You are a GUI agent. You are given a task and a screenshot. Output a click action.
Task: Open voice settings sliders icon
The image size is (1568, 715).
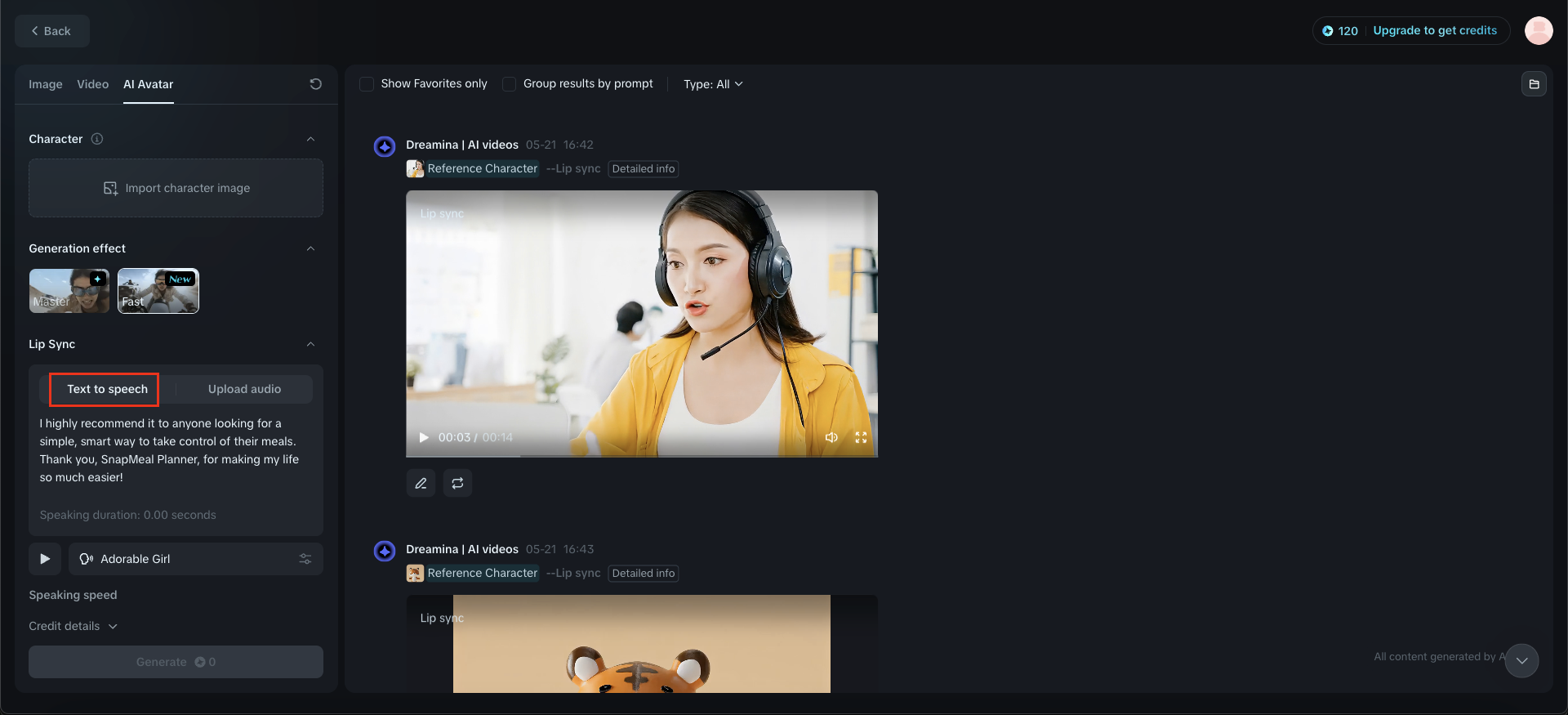coord(305,559)
